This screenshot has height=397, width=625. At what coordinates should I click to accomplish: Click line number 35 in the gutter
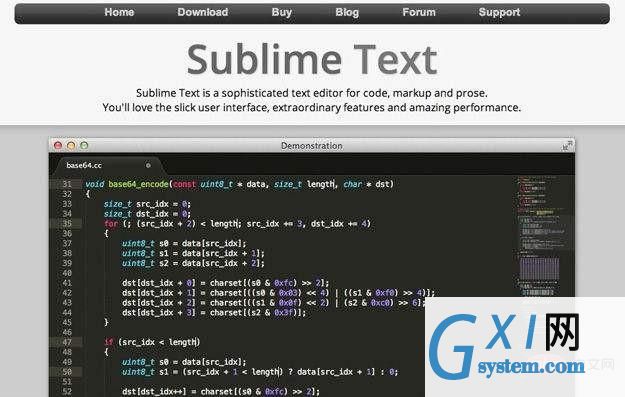pyautogui.click(x=67, y=224)
